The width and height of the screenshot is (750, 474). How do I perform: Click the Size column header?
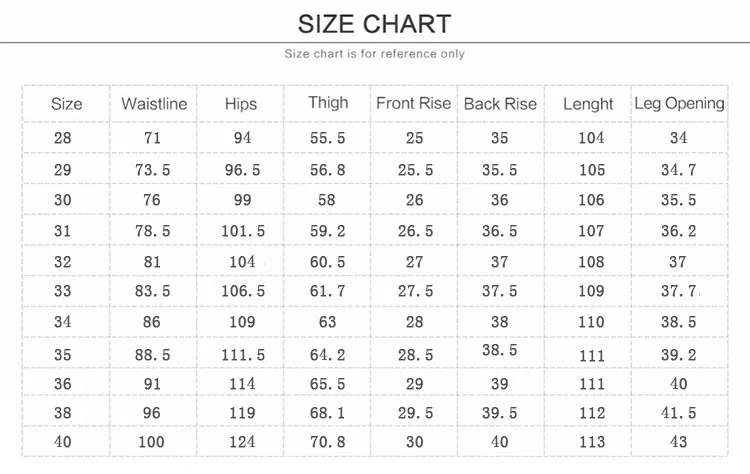point(66,104)
